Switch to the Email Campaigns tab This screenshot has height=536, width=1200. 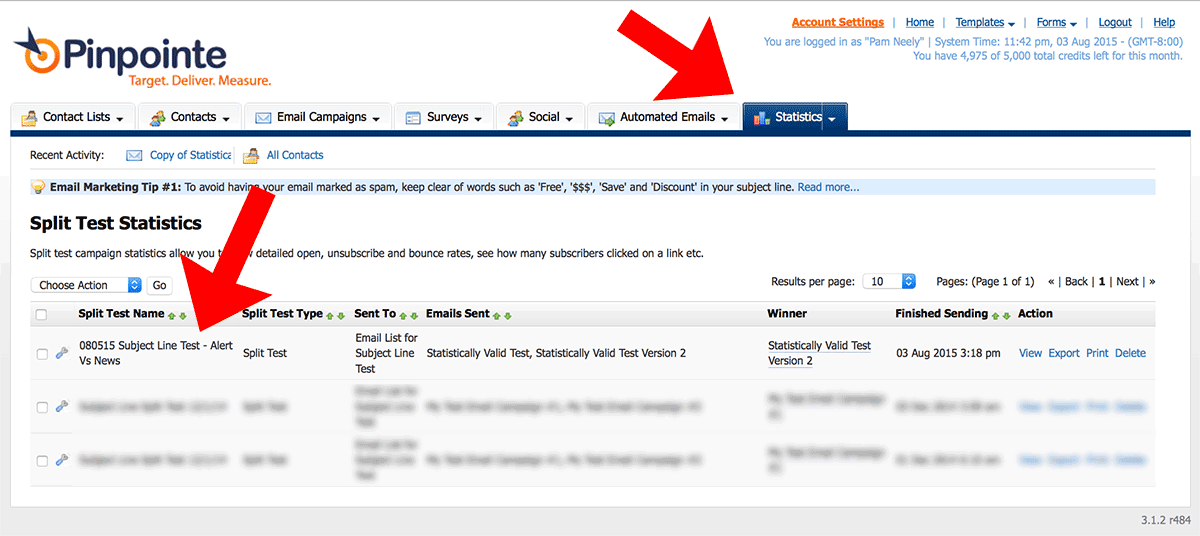point(318,117)
